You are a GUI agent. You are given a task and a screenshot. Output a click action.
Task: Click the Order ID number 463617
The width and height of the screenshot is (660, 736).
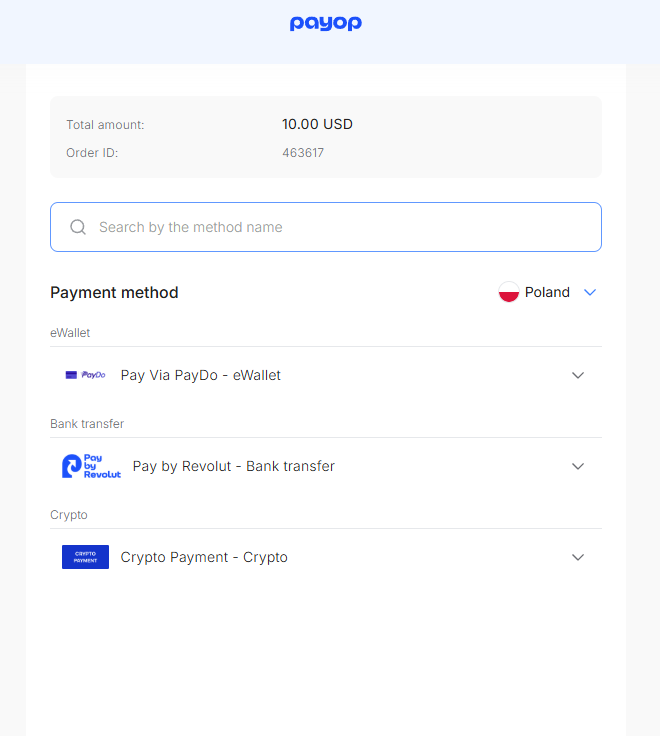(x=303, y=153)
